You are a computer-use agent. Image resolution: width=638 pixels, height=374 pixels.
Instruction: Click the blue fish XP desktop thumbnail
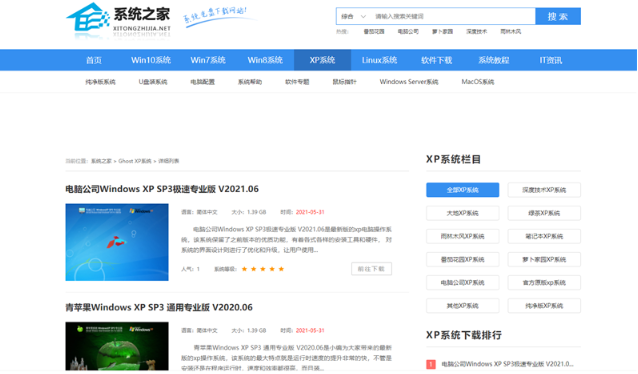(117, 242)
